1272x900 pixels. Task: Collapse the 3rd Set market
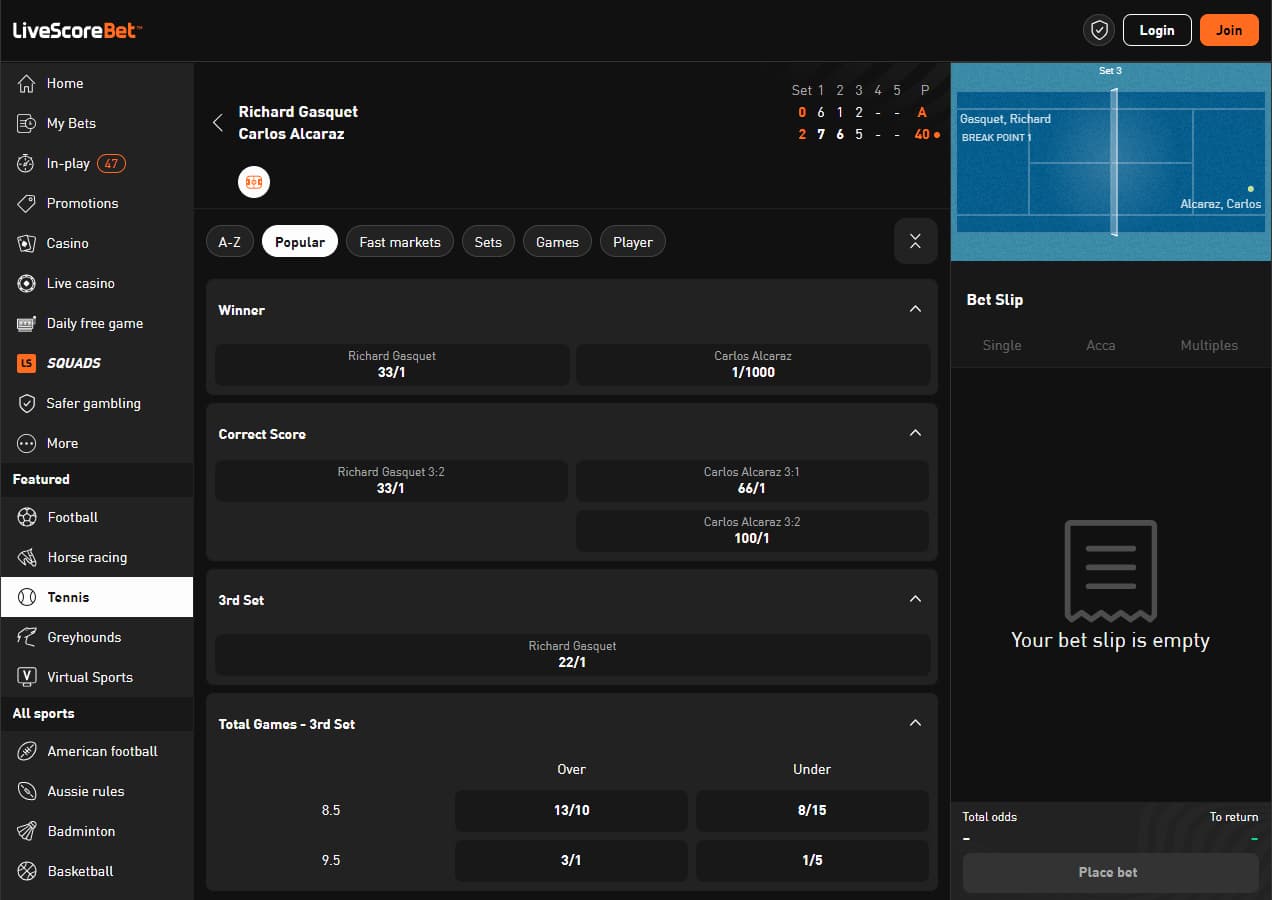click(915, 599)
